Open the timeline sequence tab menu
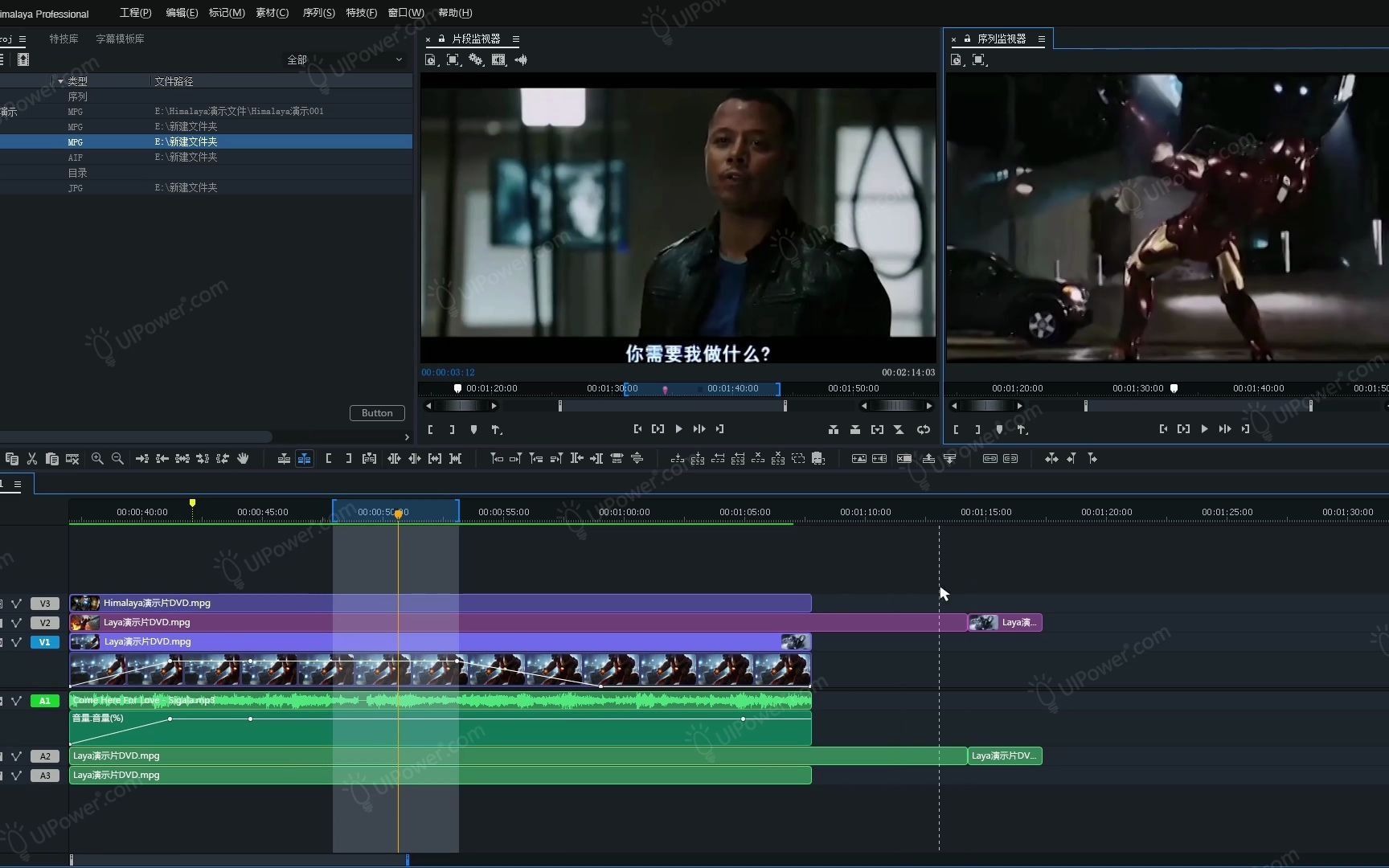This screenshot has width=1389, height=868. click(18, 484)
